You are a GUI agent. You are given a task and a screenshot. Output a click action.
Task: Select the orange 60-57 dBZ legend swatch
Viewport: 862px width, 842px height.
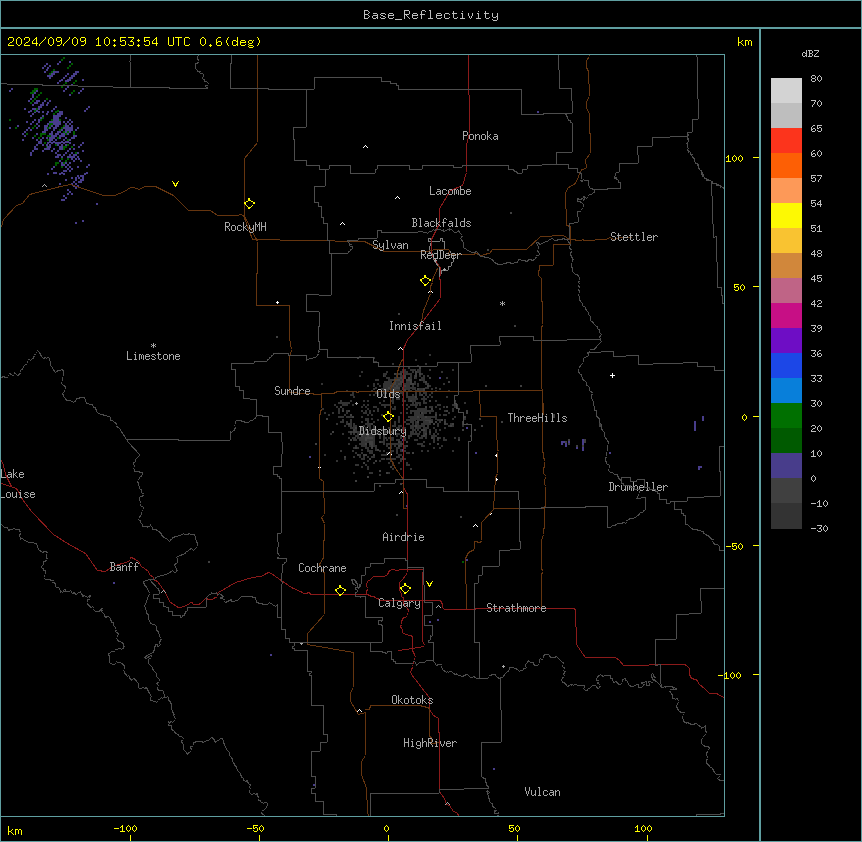[786, 165]
